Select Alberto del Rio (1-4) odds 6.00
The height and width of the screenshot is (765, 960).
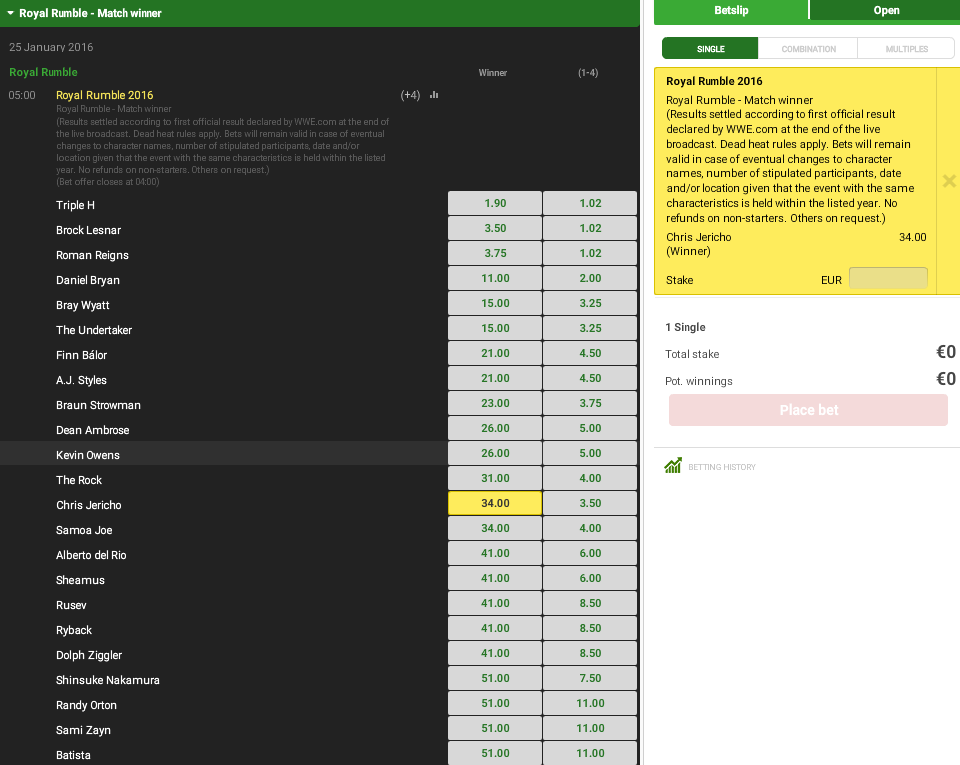tap(590, 554)
